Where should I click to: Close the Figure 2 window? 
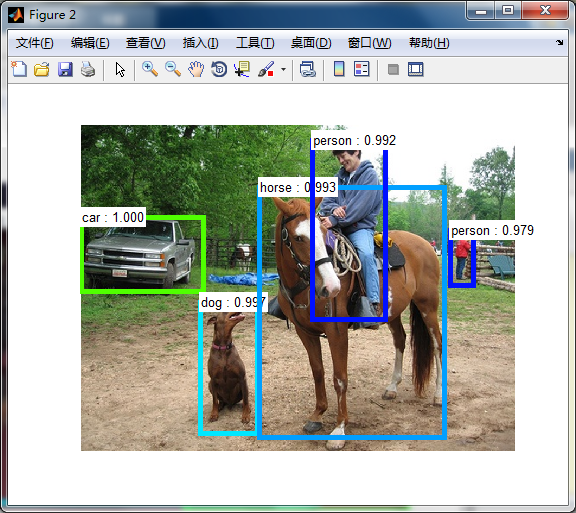tap(545, 11)
